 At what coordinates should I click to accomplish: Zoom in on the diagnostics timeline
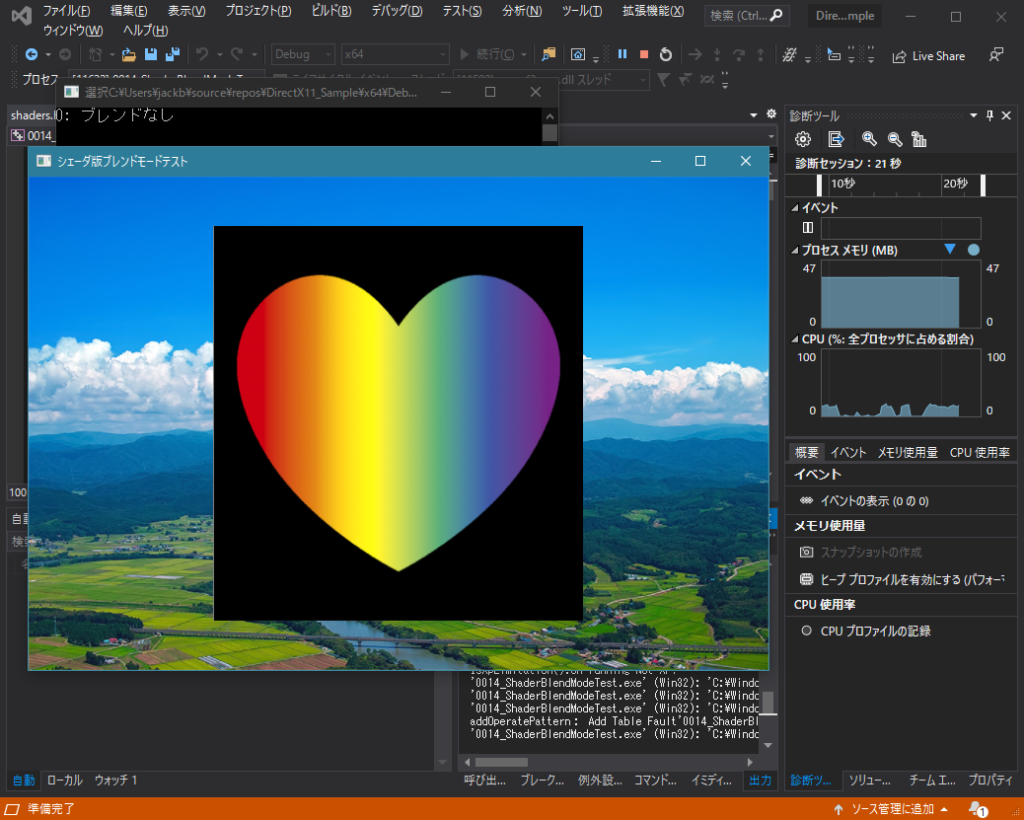tap(869, 140)
